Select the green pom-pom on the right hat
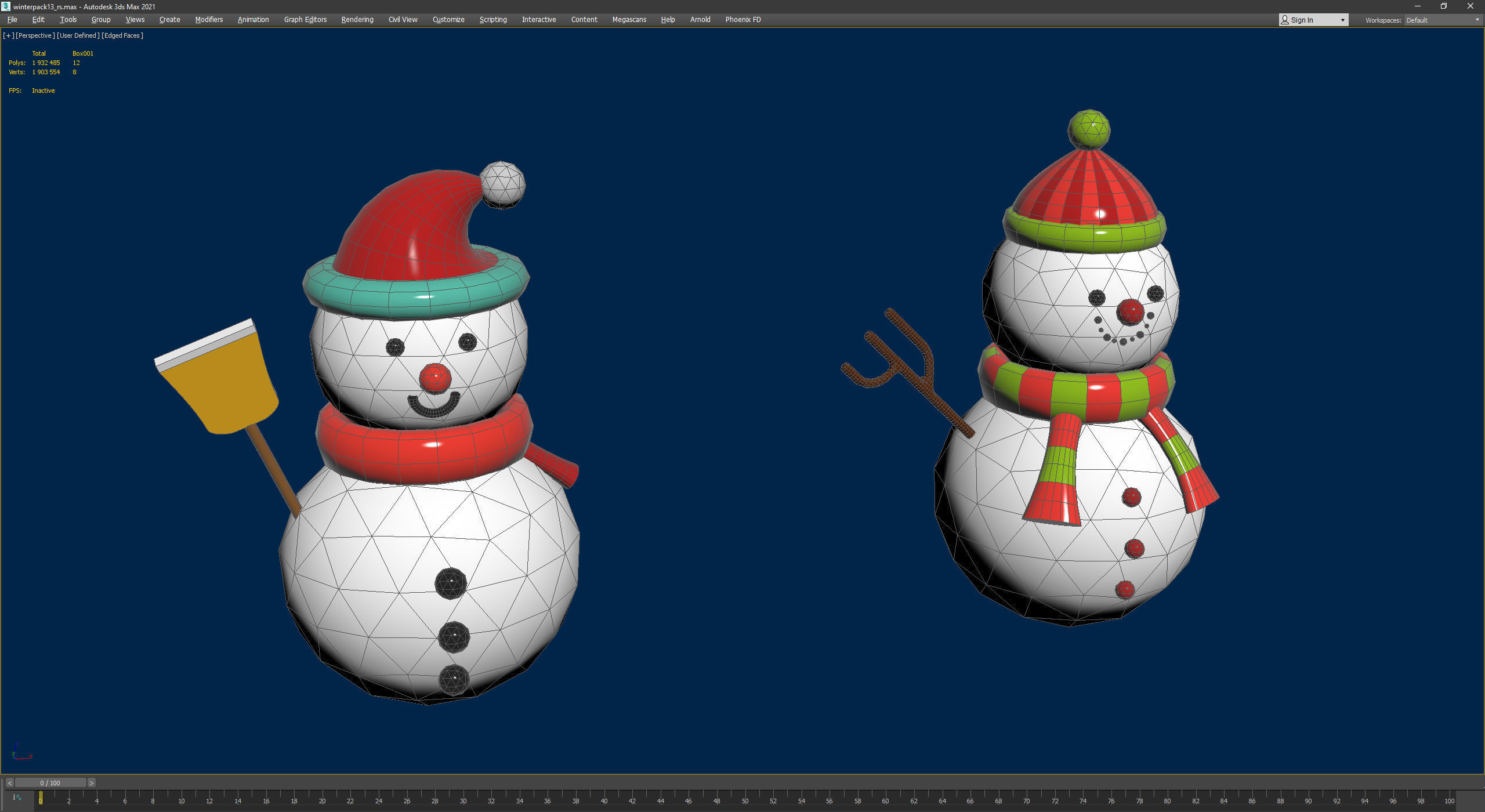Image resolution: width=1485 pixels, height=812 pixels. point(1089,129)
